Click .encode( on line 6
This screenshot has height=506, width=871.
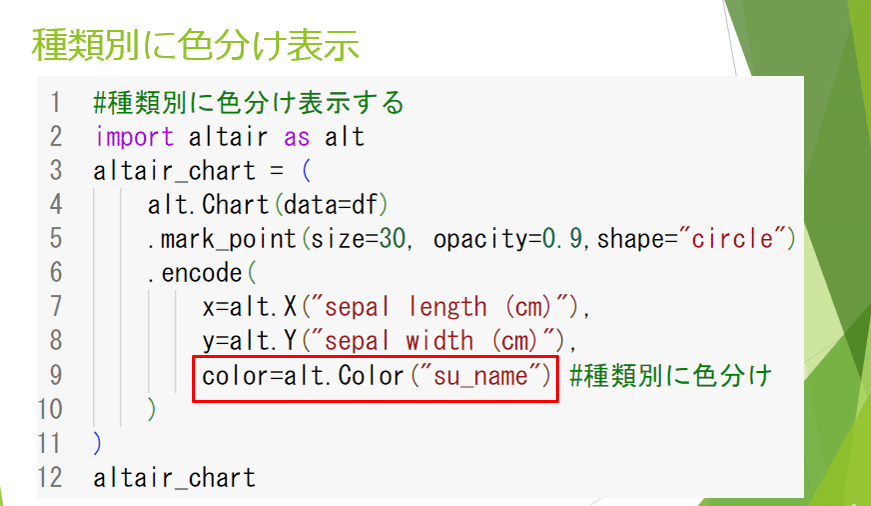(202, 273)
